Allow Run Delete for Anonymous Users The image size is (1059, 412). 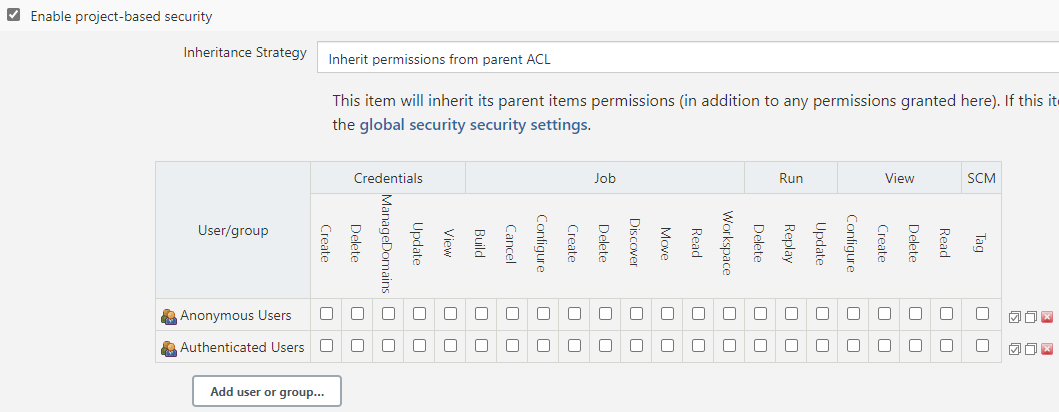[x=760, y=314]
